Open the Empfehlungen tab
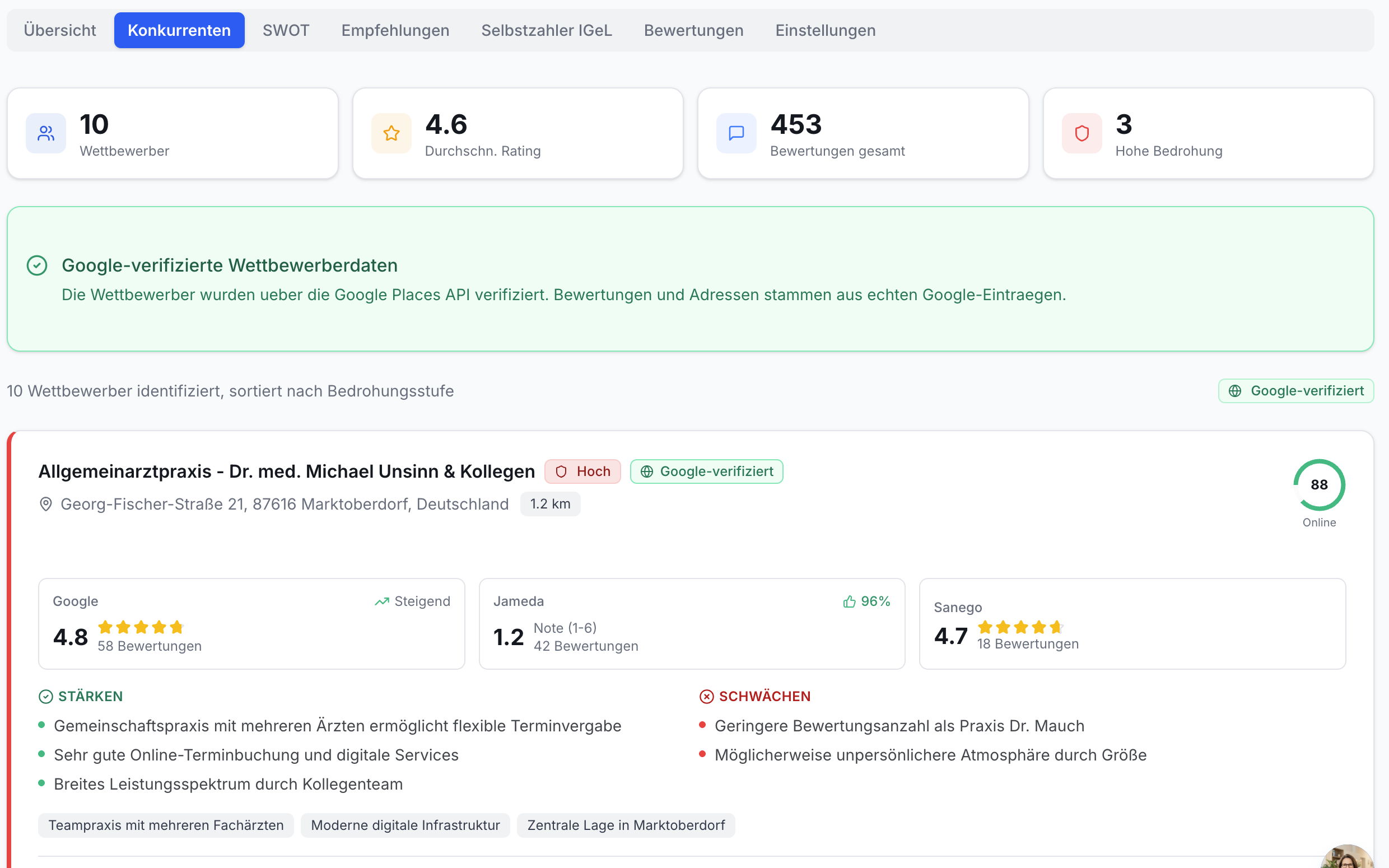This screenshot has height=868, width=1389. pyautogui.click(x=395, y=30)
